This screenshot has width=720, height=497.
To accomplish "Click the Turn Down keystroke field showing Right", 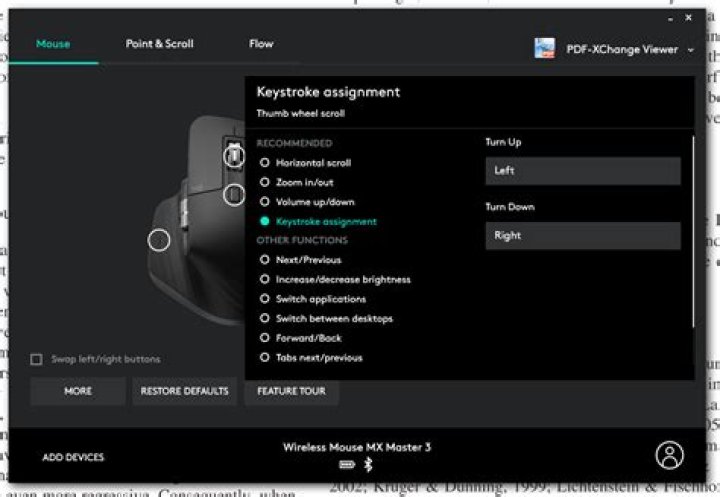I will click(x=583, y=236).
